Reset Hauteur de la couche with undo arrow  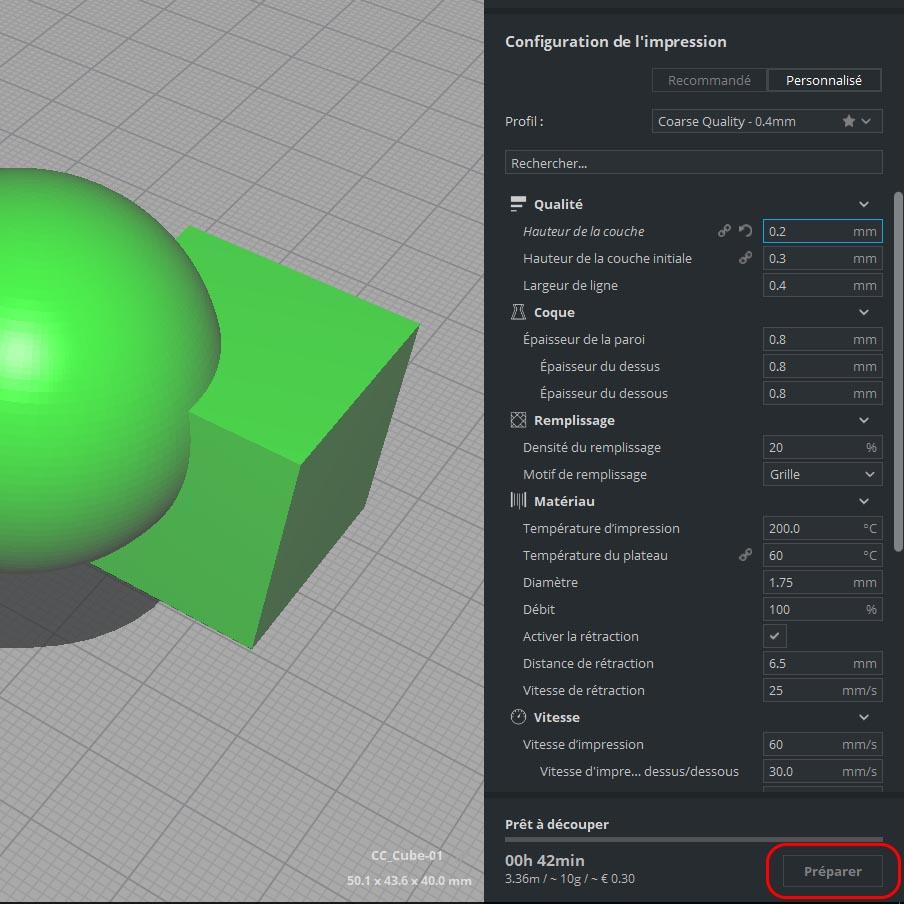pos(745,231)
